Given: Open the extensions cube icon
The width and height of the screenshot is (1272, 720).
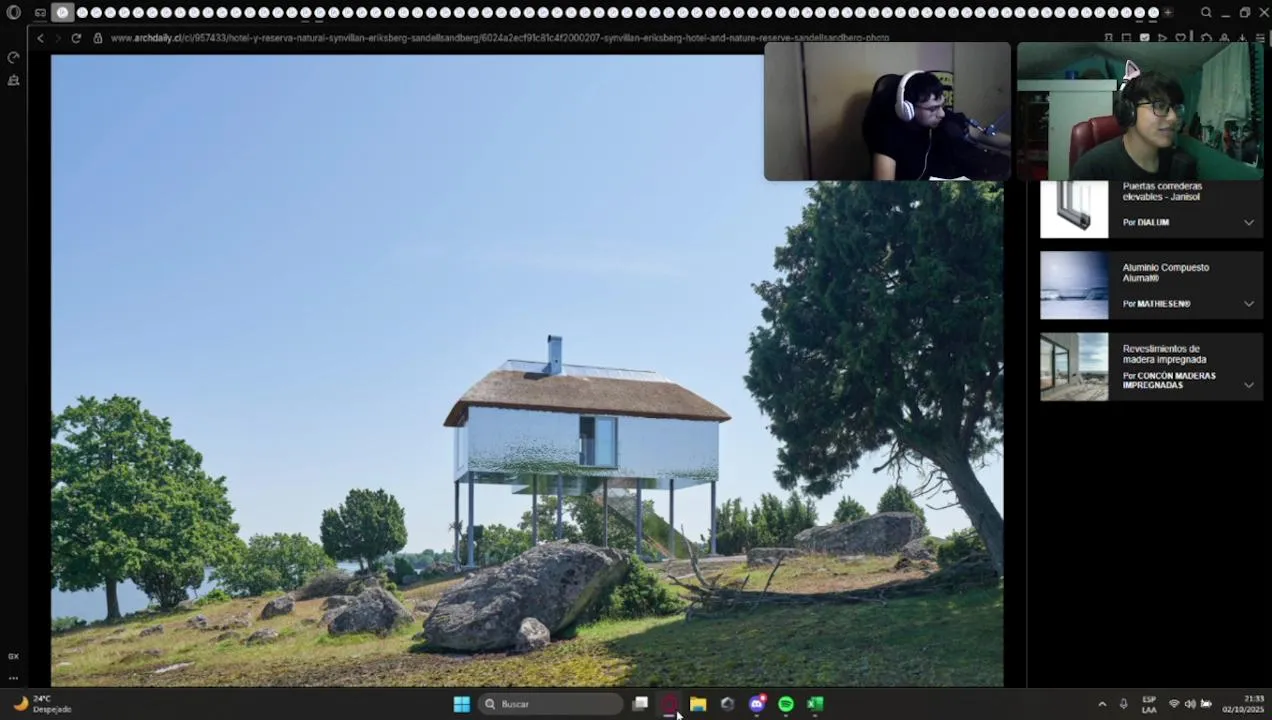Looking at the screenshot, I should tap(1206, 38).
